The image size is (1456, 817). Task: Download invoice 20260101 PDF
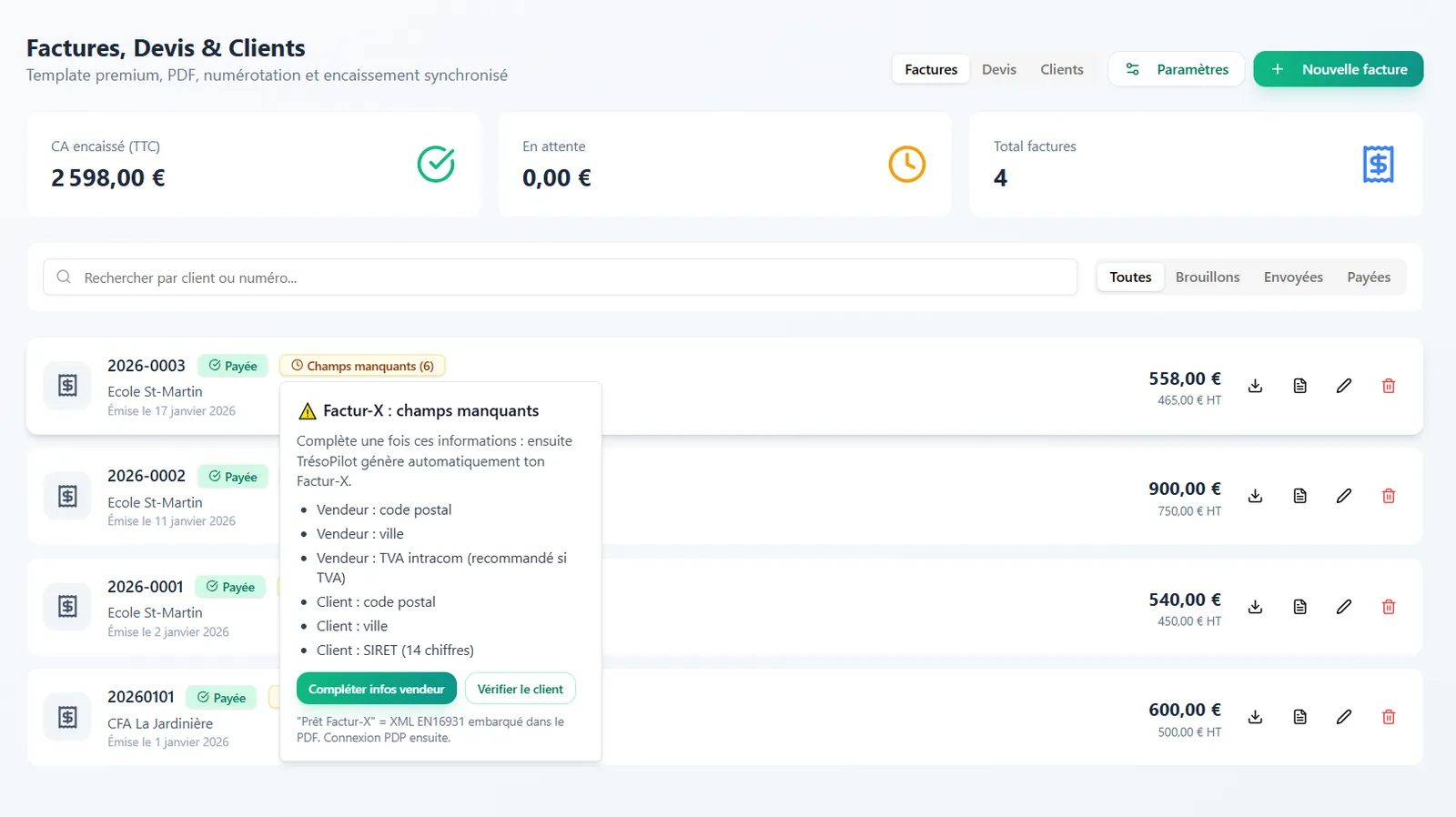point(1255,717)
